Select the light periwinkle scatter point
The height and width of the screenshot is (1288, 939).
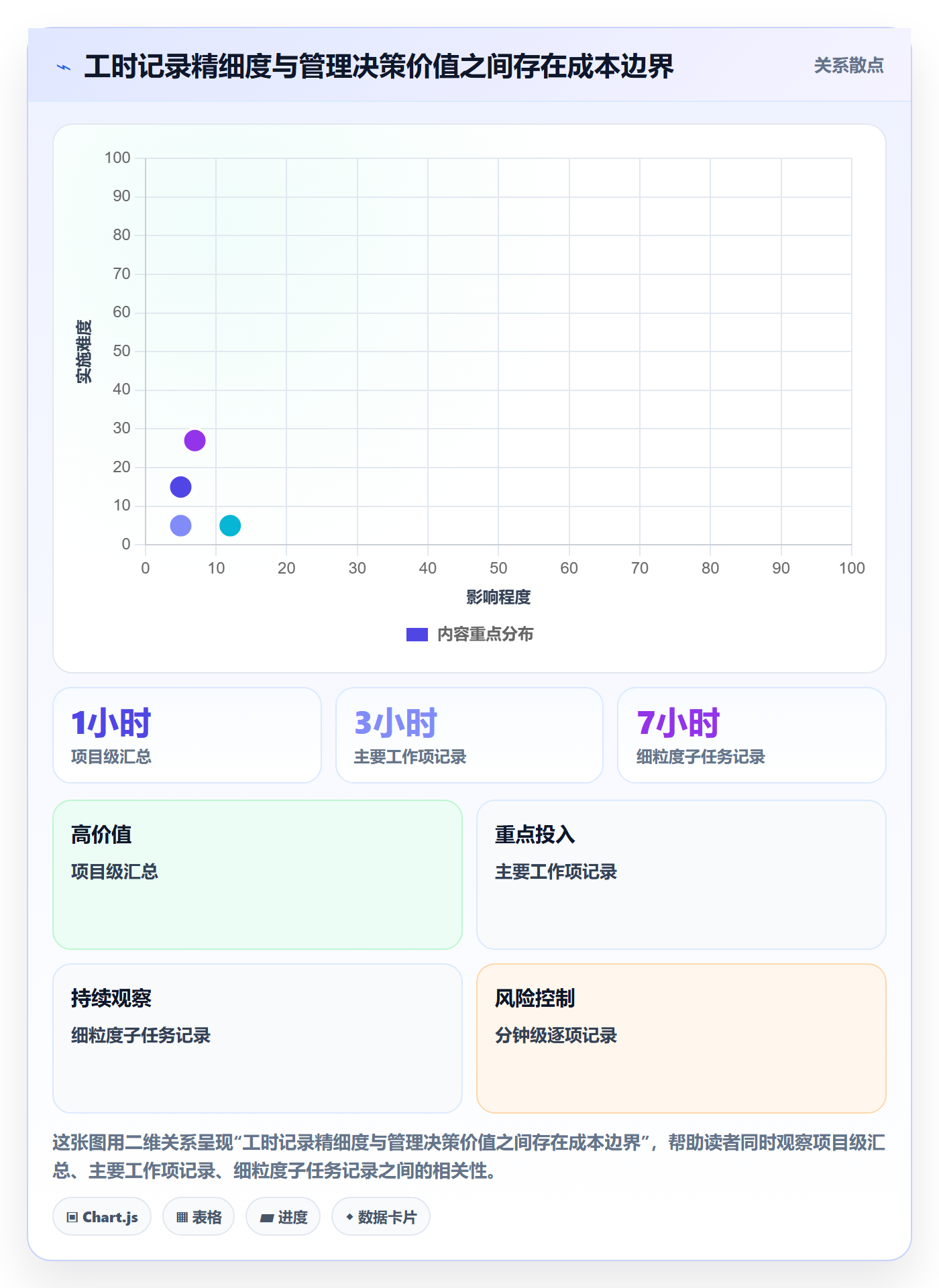coord(180,525)
